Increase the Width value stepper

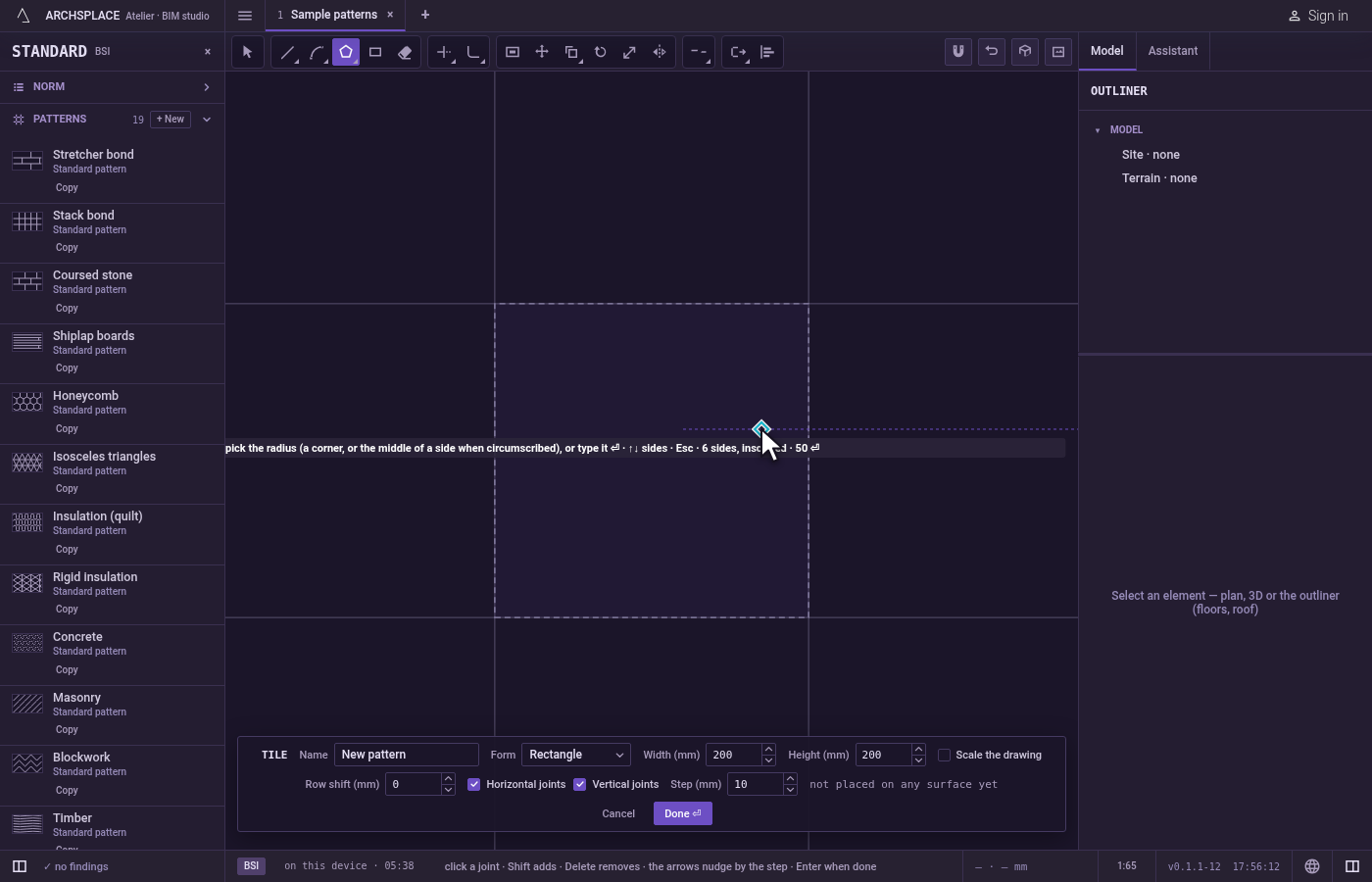[768, 750]
